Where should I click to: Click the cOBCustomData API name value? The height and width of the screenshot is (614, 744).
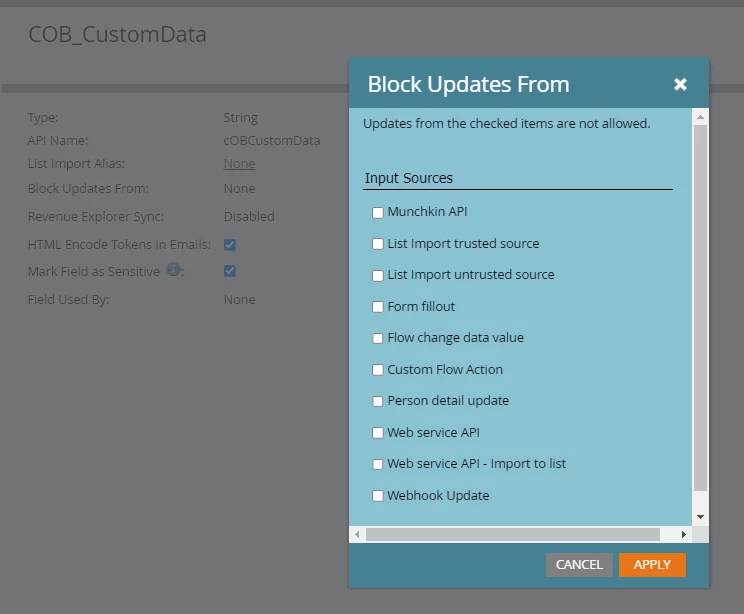(272, 141)
